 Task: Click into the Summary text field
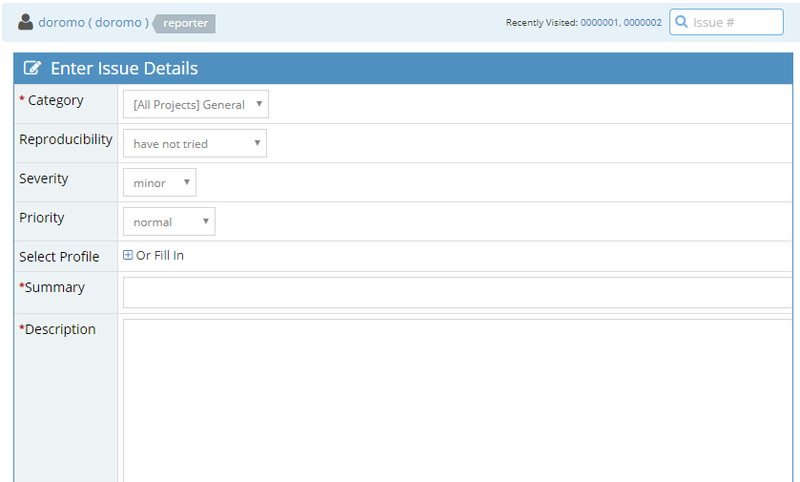tap(457, 293)
